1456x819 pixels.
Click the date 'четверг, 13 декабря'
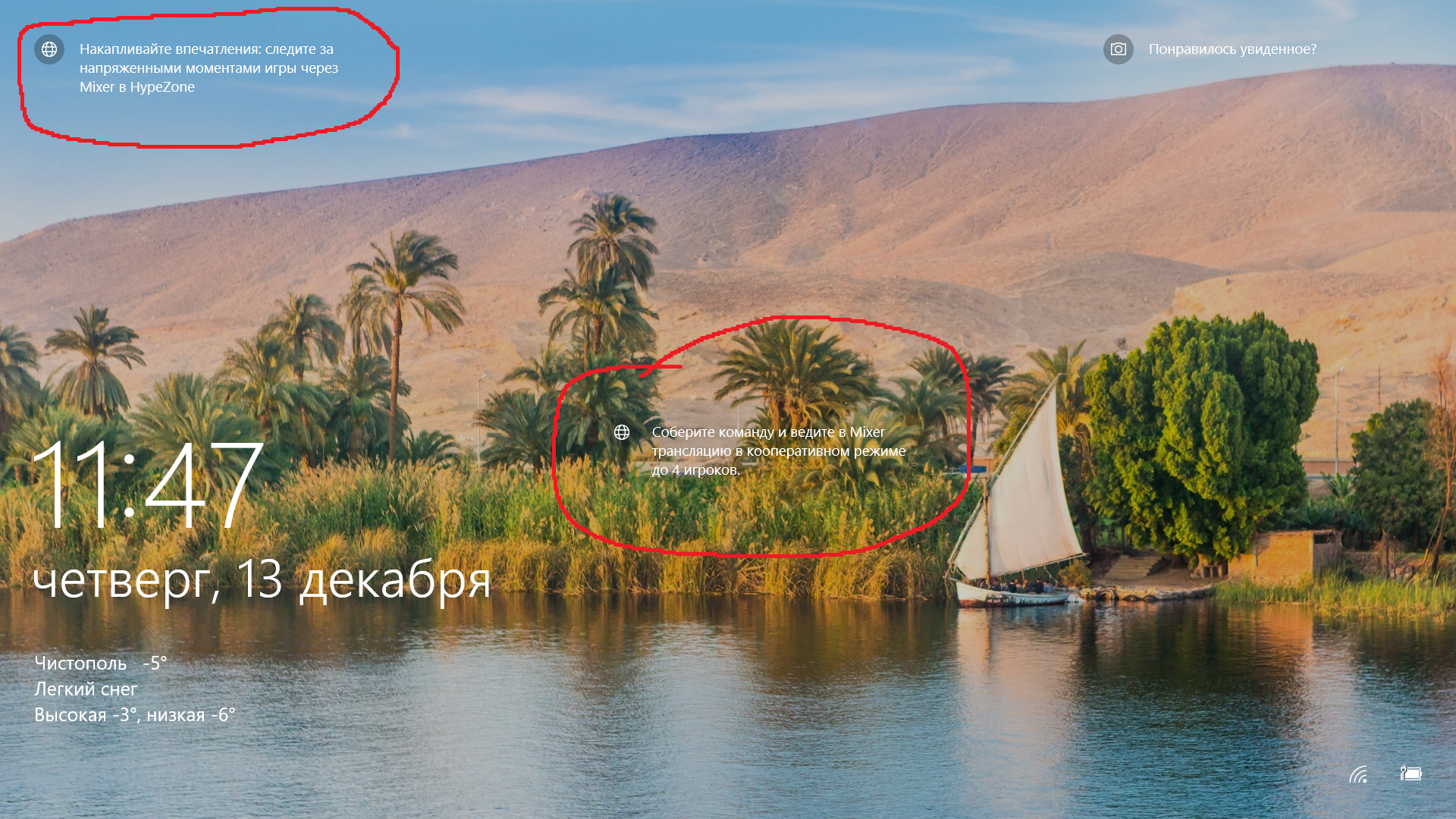[x=262, y=580]
